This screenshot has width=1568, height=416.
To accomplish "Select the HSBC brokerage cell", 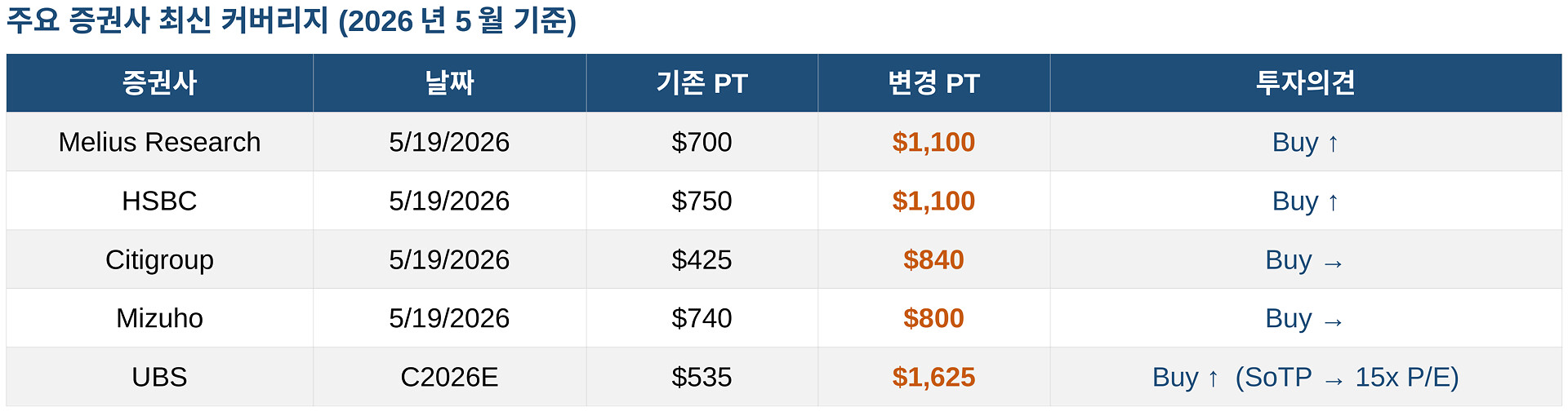I will [159, 201].
